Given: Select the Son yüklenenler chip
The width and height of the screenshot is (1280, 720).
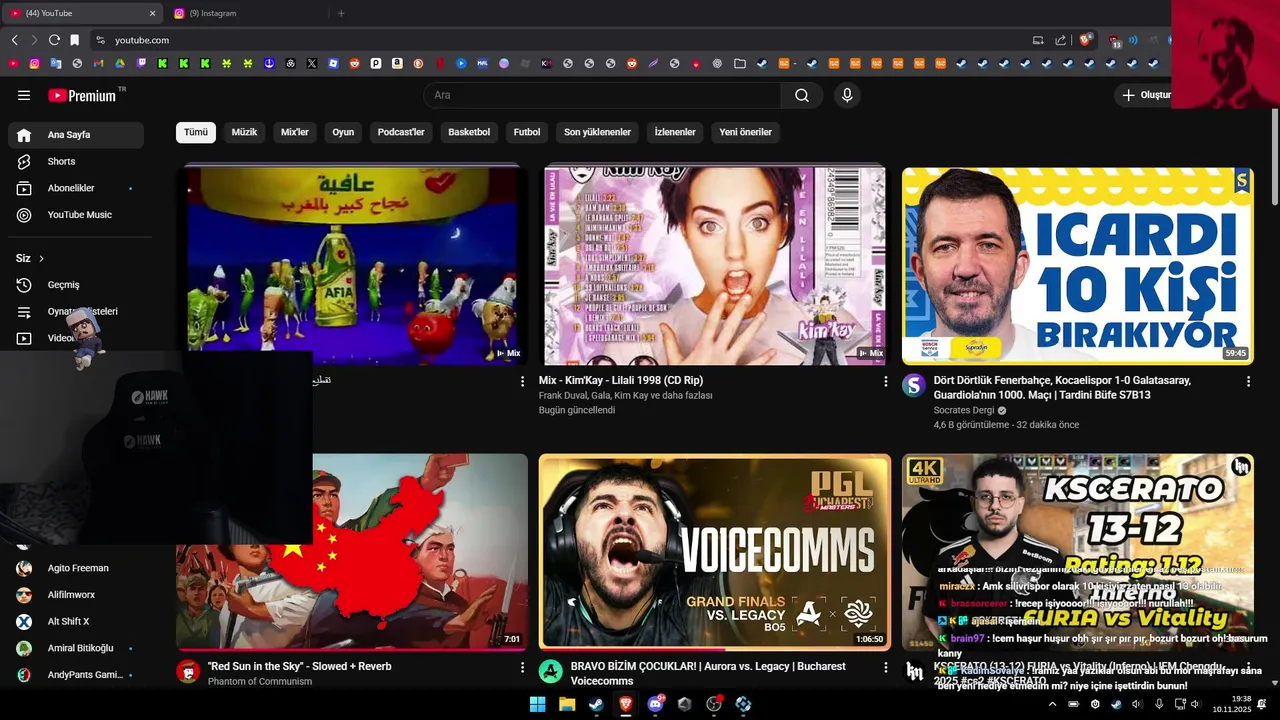Looking at the screenshot, I should pos(597,132).
